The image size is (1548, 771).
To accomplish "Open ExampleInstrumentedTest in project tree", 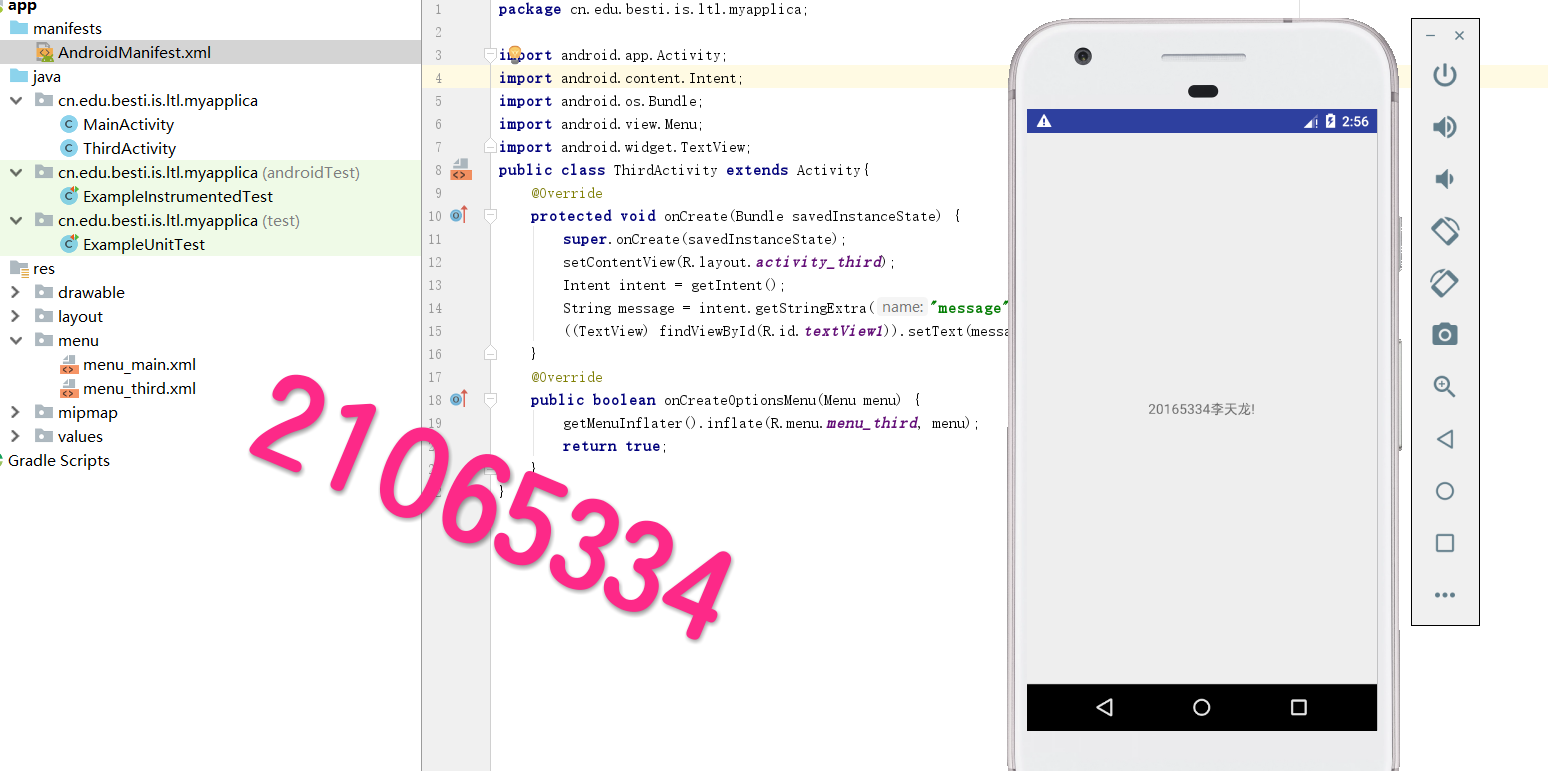I will point(178,196).
